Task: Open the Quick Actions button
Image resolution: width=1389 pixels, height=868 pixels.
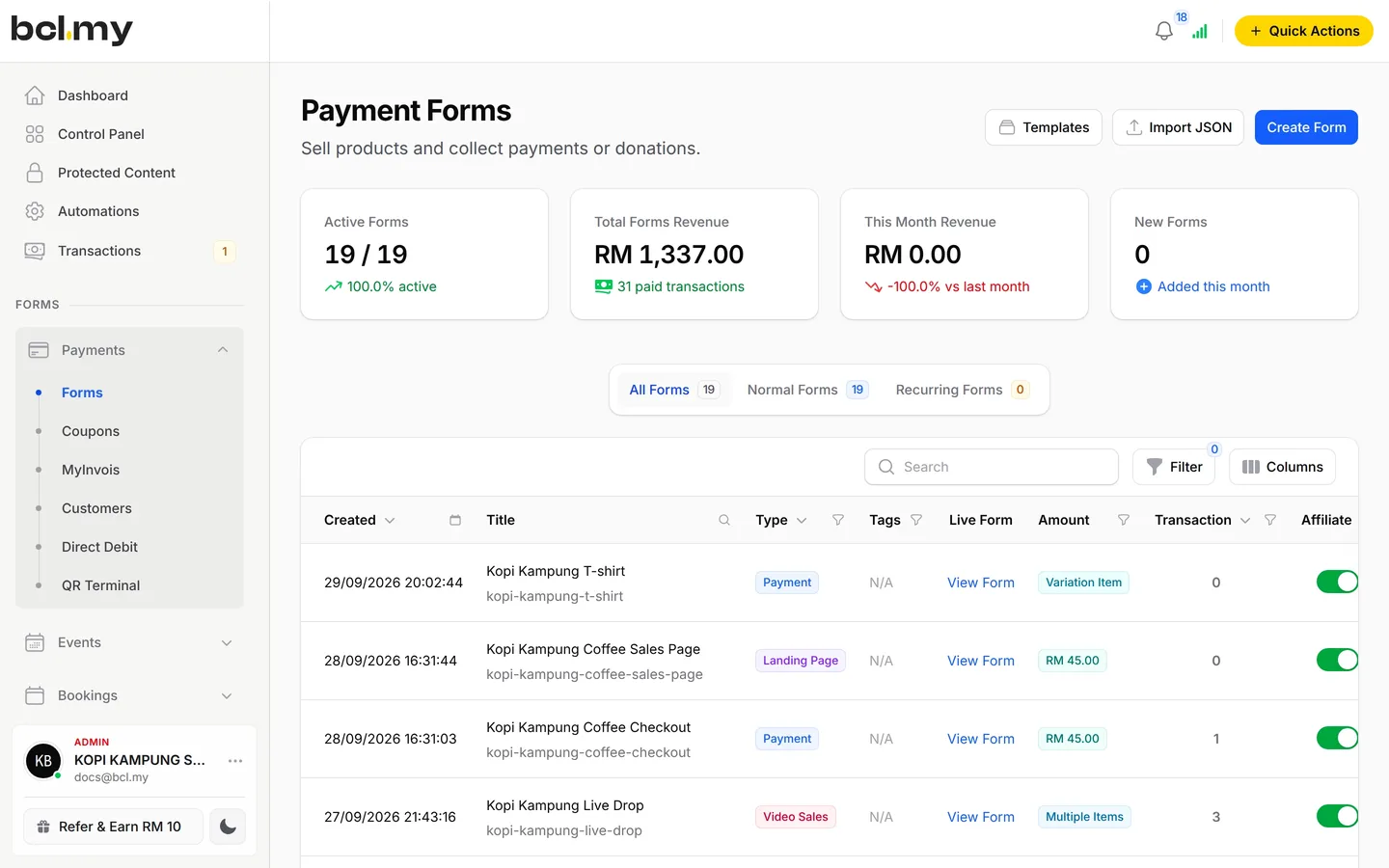Action: click(1303, 31)
